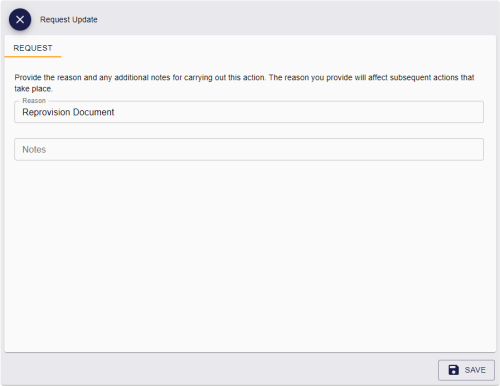
Task: Click the right end of the Notes field
Action: click(475, 149)
